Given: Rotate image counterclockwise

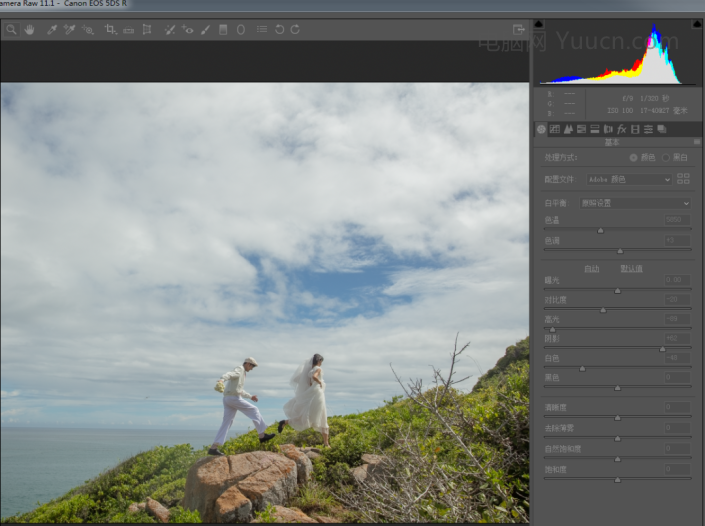Looking at the screenshot, I should (279, 30).
